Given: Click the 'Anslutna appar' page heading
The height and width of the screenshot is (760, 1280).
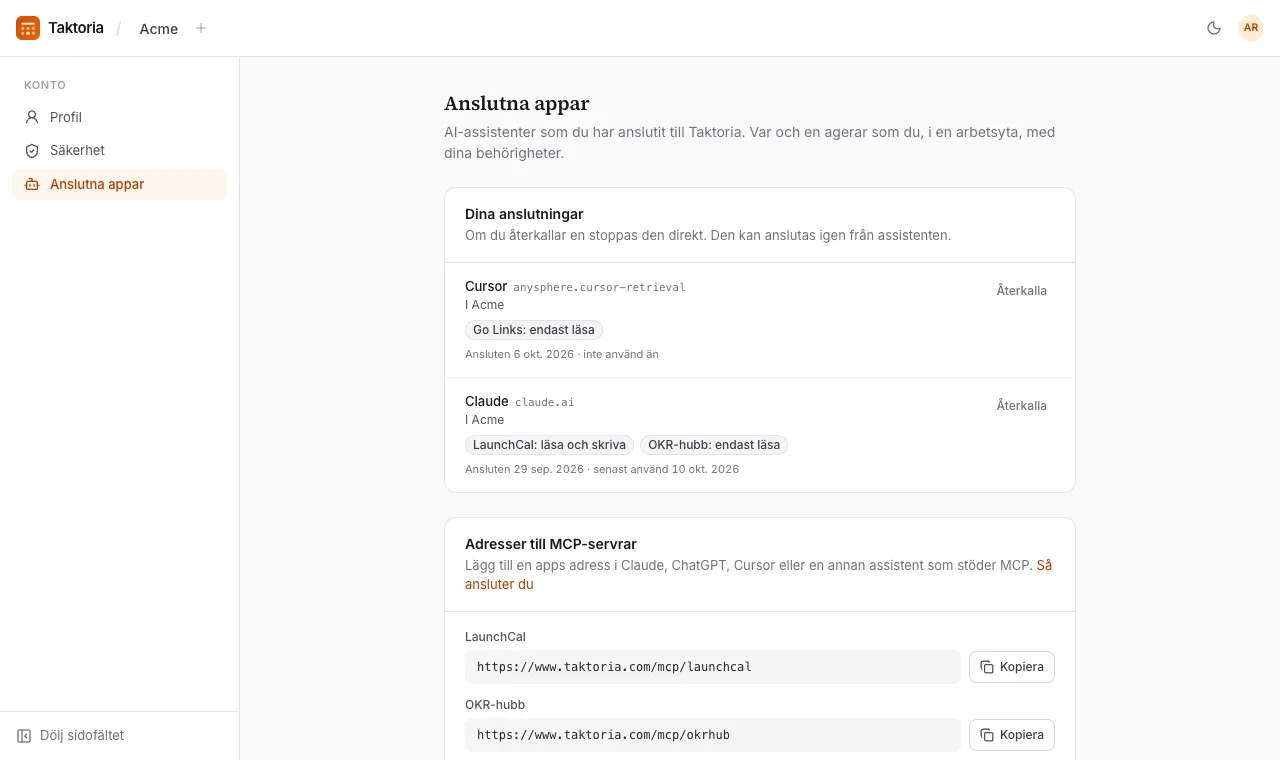Looking at the screenshot, I should pos(517,104).
